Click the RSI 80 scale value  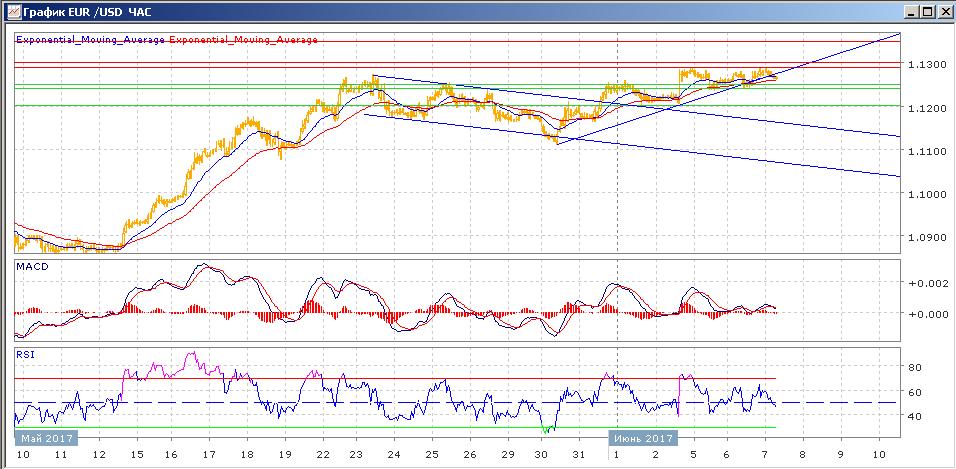coord(914,367)
